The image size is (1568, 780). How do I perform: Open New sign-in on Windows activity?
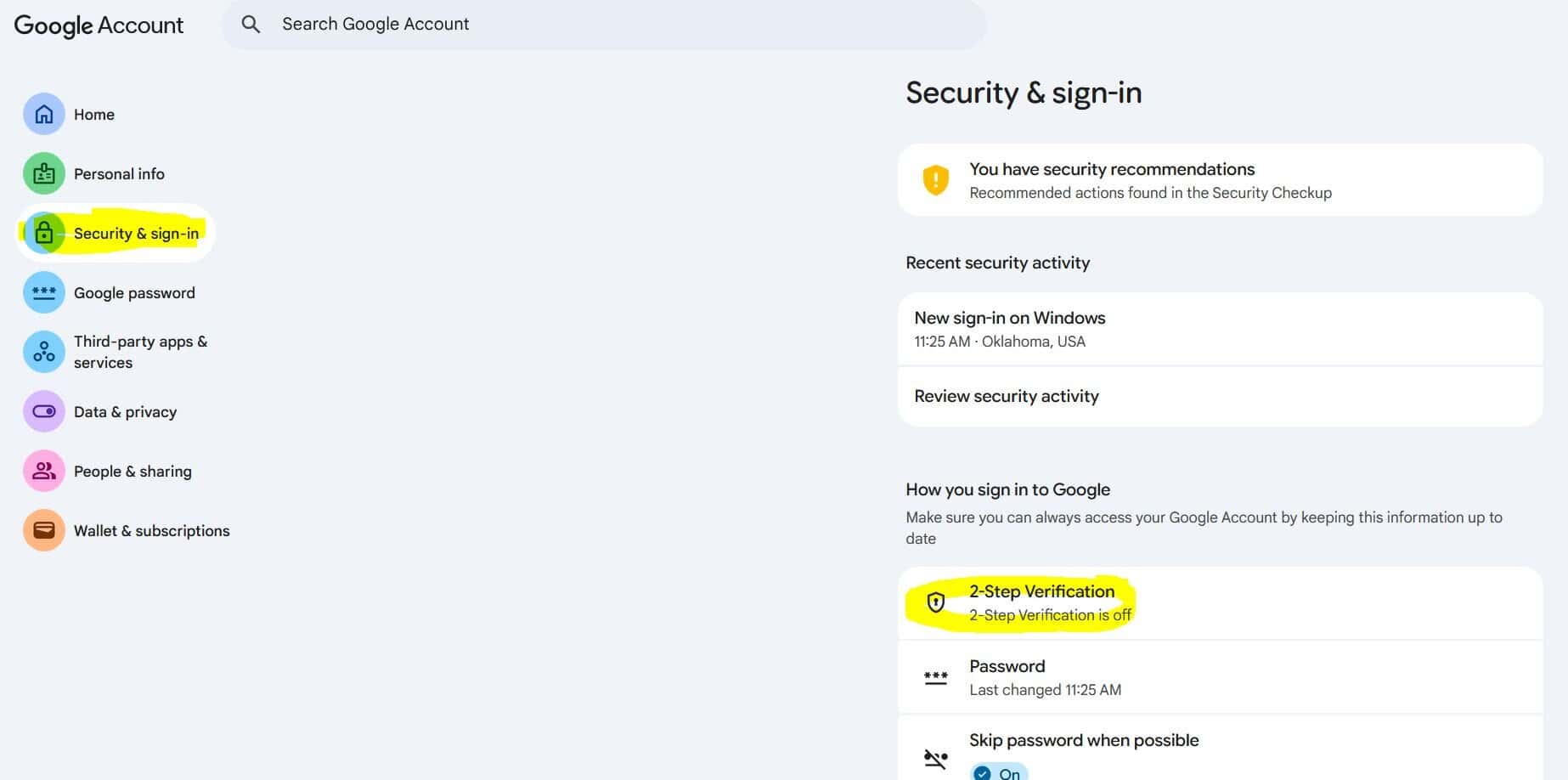click(x=1010, y=328)
